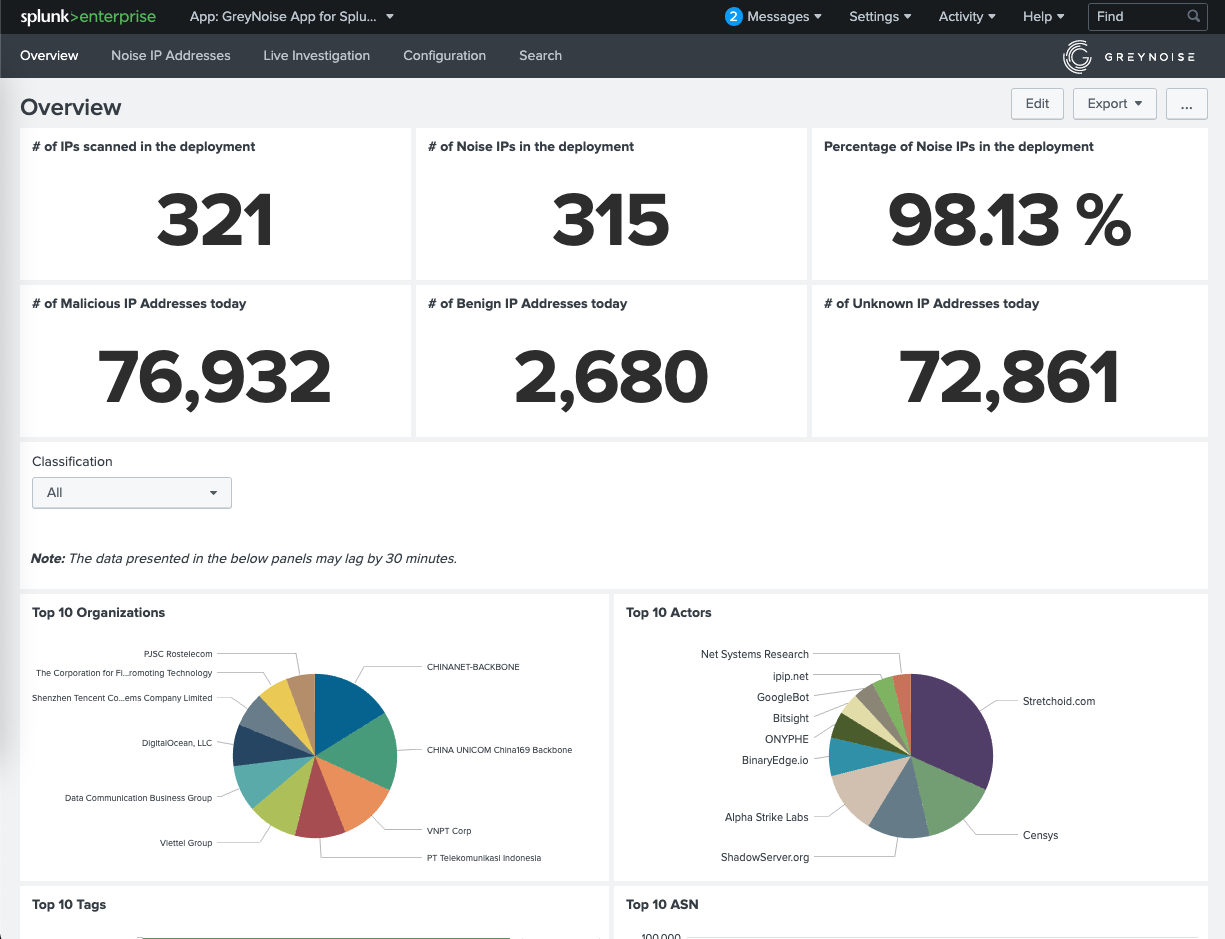
Task: Open the Noise IP Addresses tab
Action: 171,56
